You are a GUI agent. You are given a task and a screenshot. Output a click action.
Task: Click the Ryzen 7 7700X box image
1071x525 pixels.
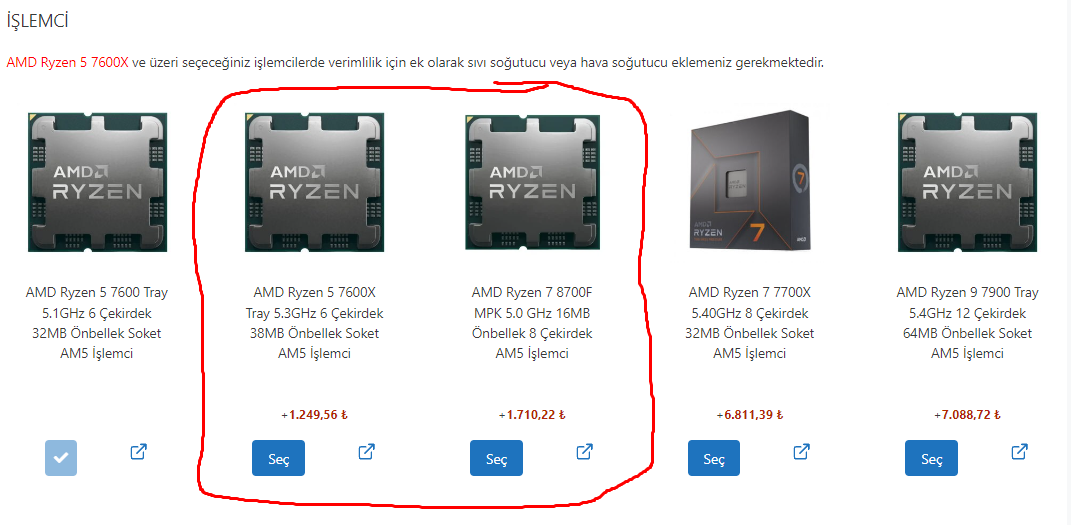(750, 180)
